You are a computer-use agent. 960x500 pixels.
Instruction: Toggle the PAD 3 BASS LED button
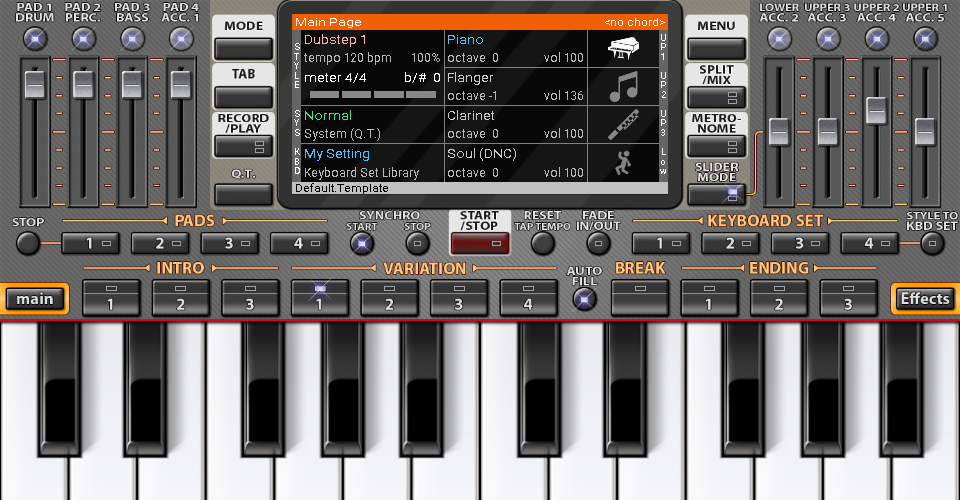click(x=132, y=39)
